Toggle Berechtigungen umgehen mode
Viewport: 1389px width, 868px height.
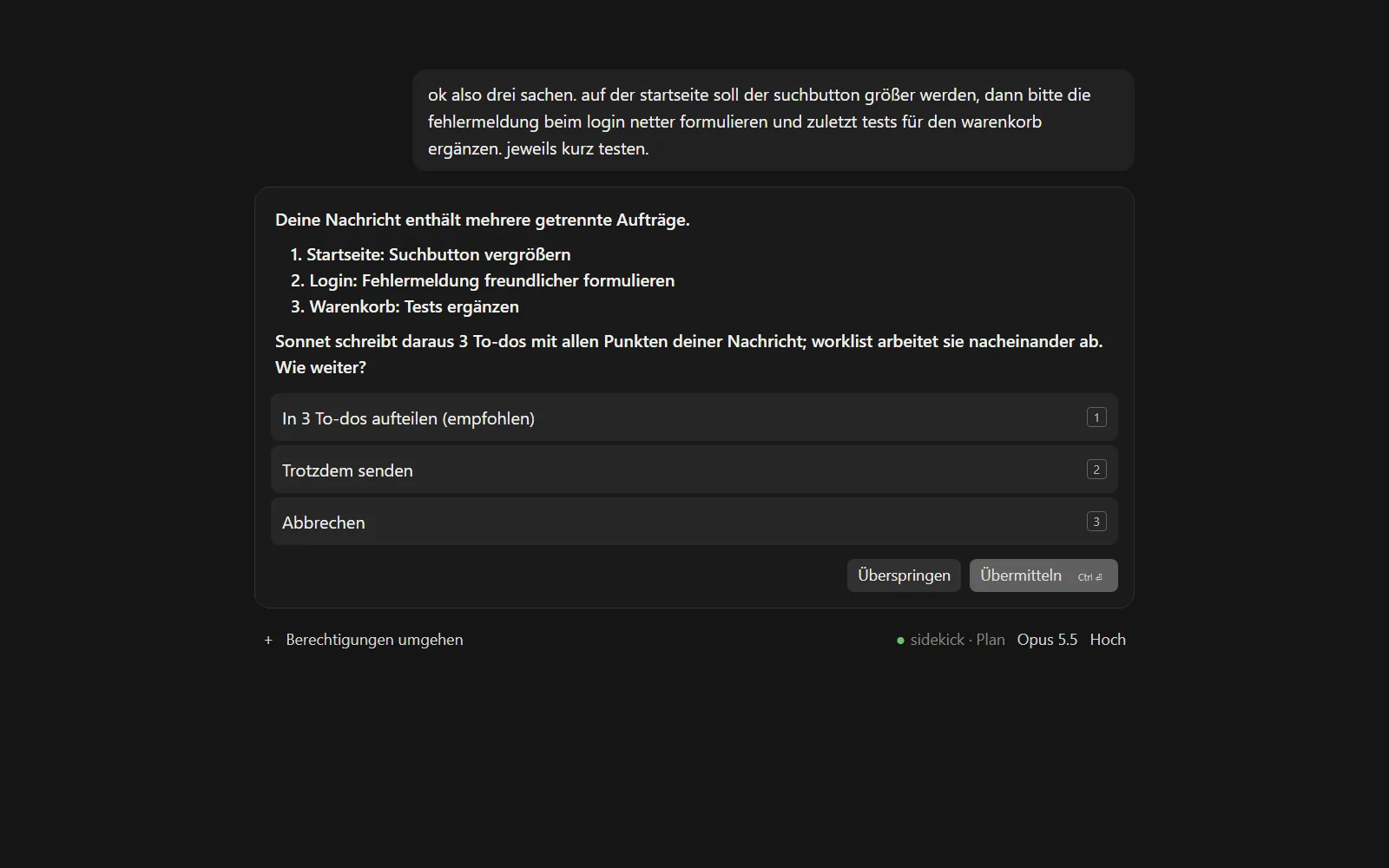374,640
